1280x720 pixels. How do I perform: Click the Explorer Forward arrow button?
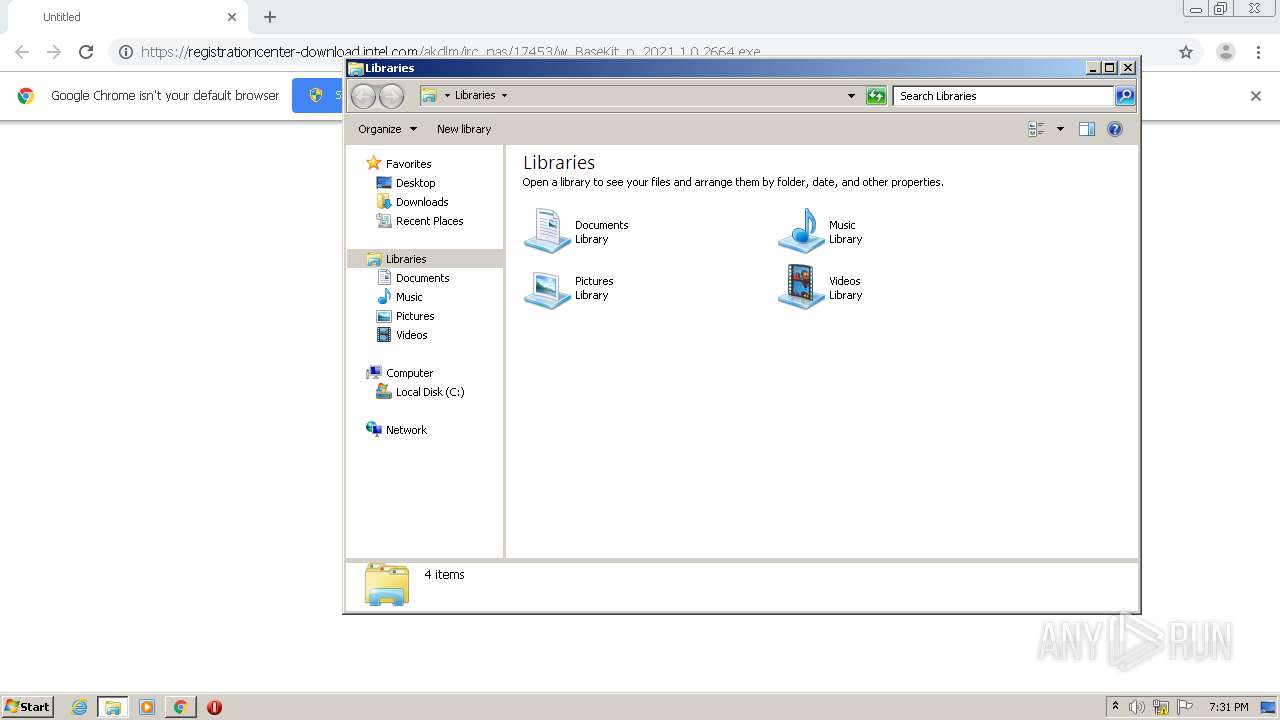coord(391,96)
